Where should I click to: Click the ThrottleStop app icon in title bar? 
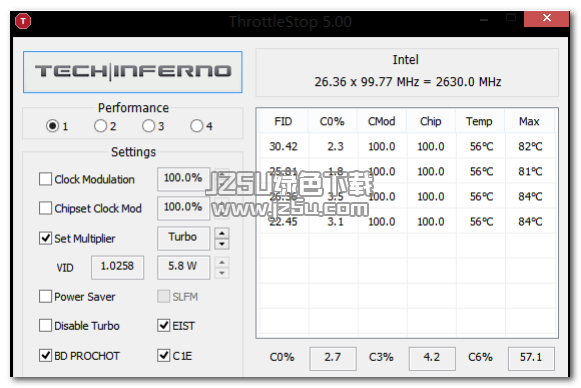point(23,21)
